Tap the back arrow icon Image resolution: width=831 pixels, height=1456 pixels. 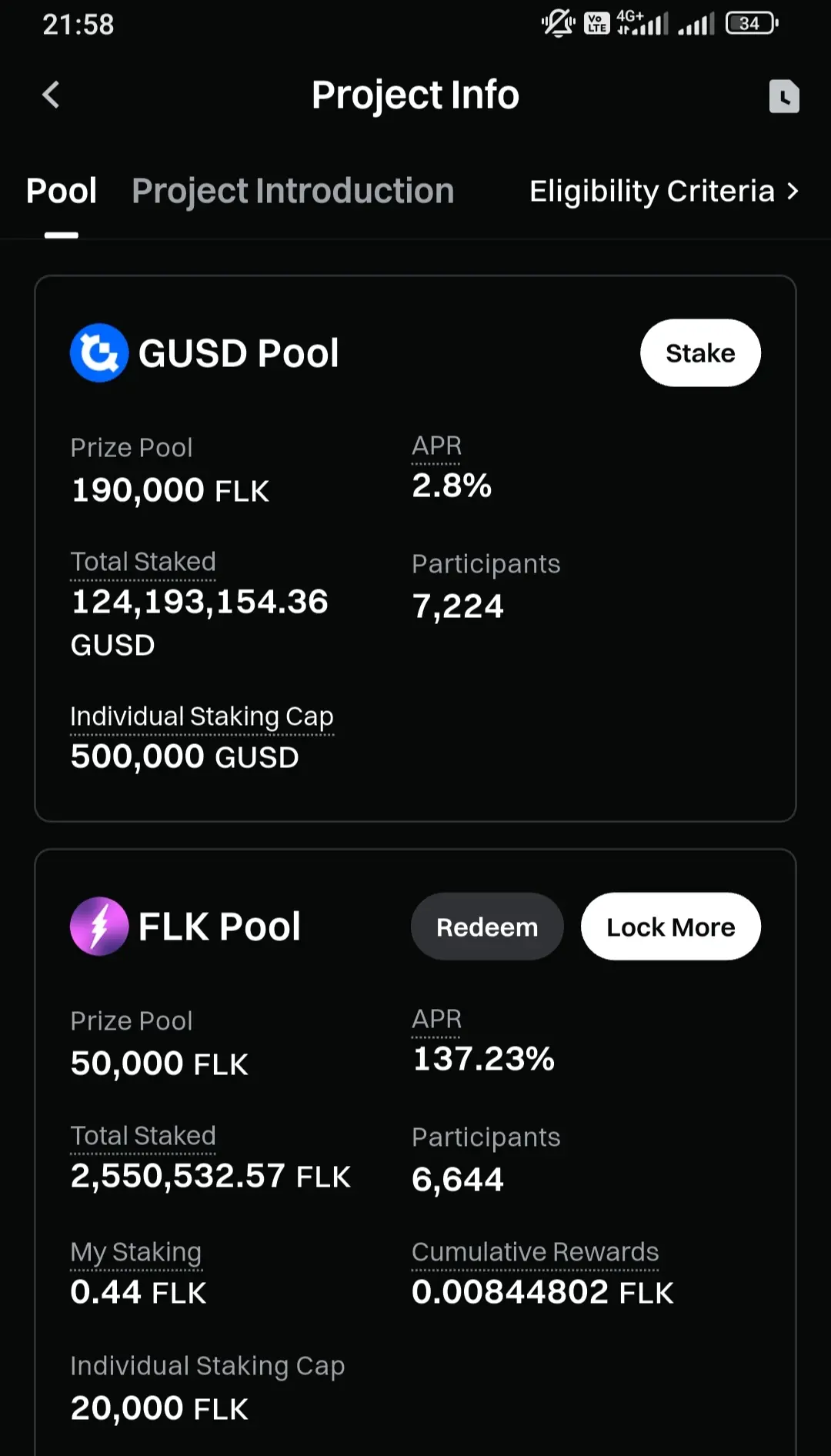51,95
